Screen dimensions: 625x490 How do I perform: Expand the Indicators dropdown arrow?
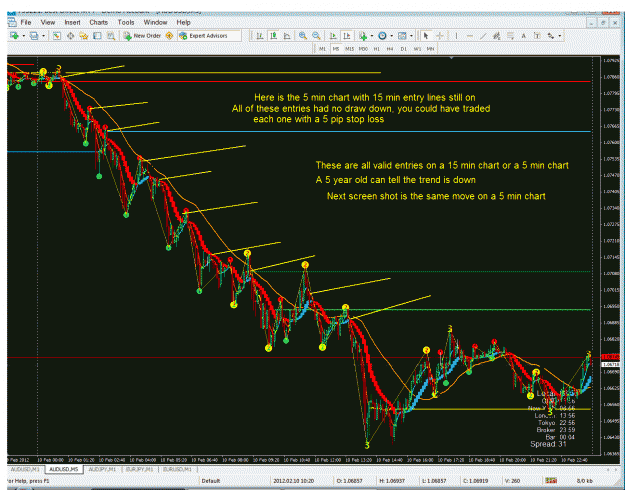[371, 36]
